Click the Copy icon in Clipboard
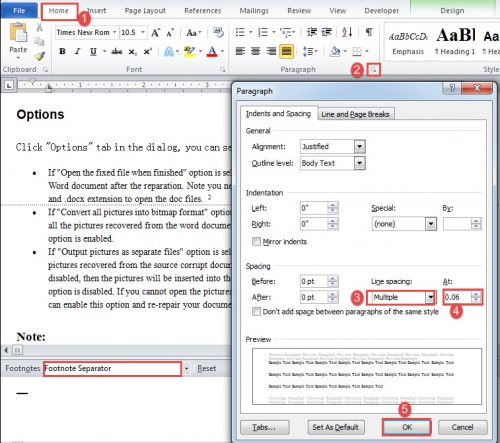Image resolution: width=500 pixels, height=443 pixels. 39,41
